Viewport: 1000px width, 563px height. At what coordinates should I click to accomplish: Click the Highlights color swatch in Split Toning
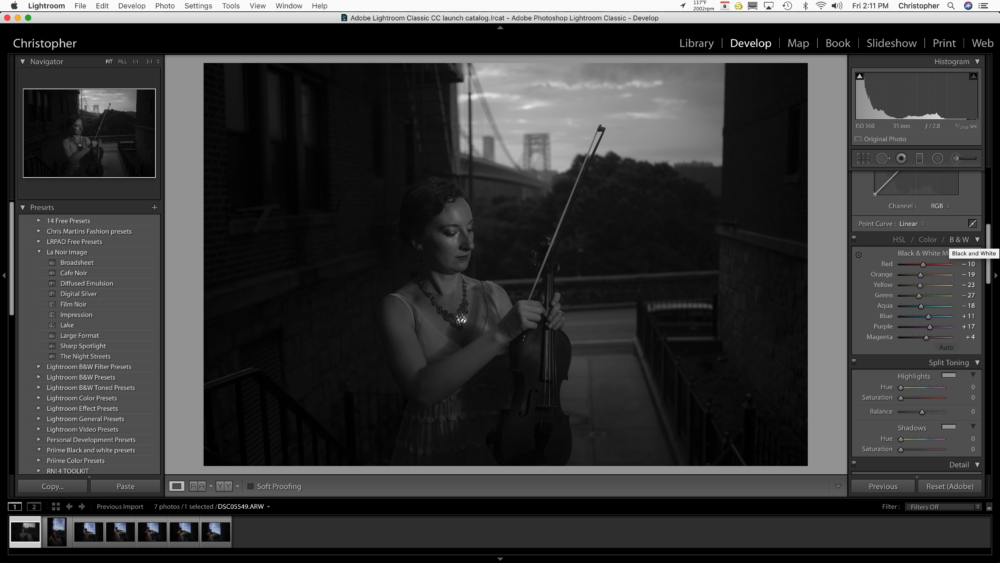[x=949, y=376]
